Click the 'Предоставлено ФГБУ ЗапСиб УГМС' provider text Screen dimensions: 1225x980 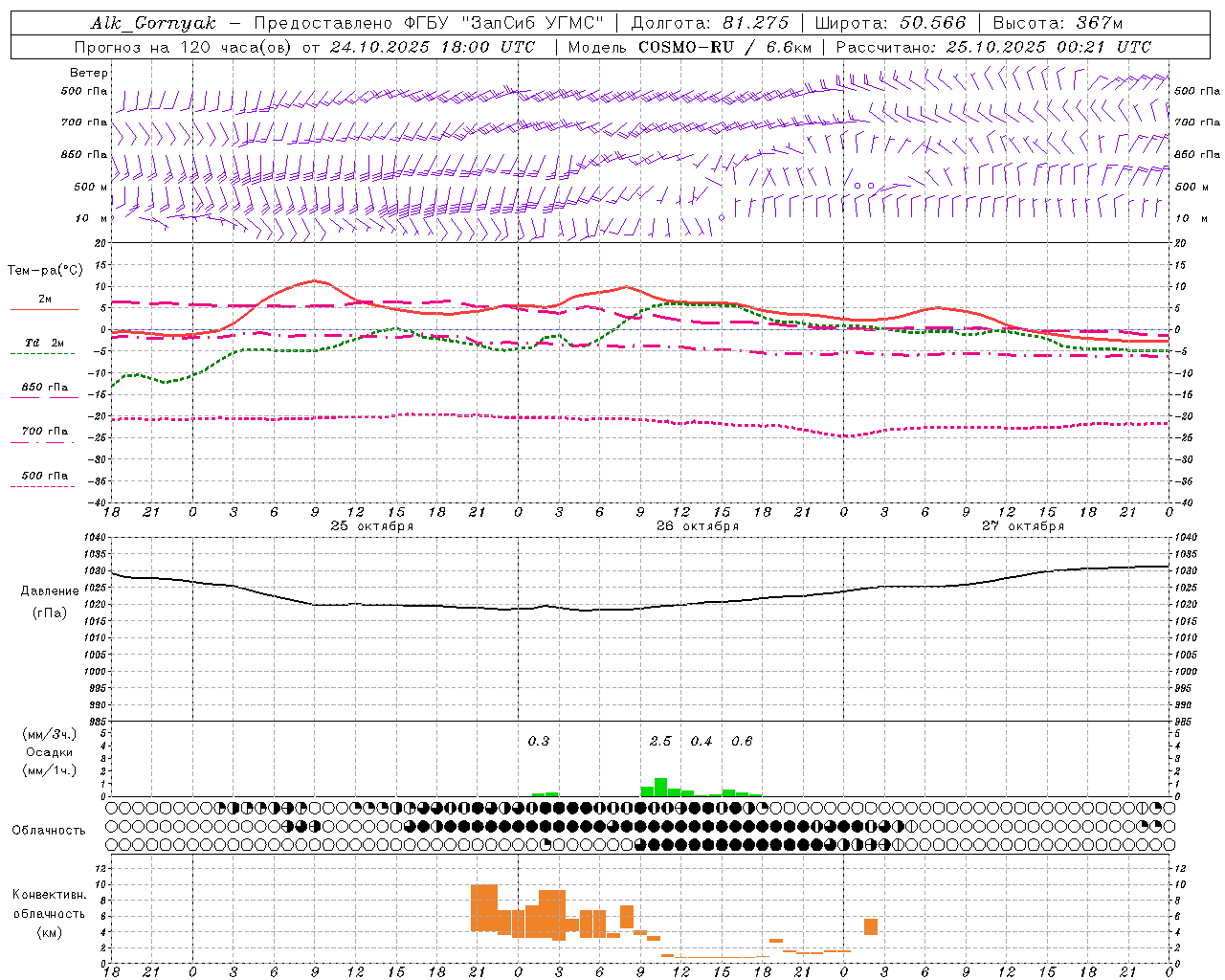(429, 23)
